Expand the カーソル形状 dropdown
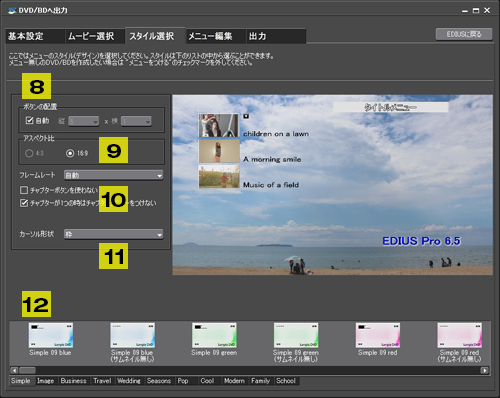500x398 pixels. [114, 234]
